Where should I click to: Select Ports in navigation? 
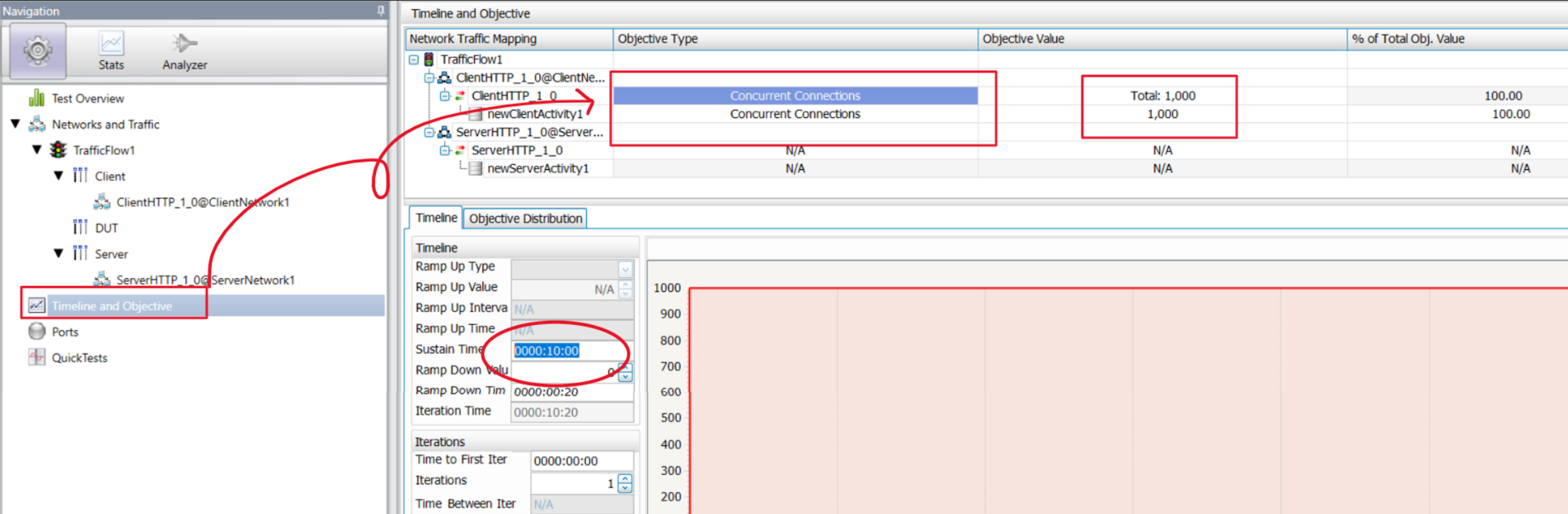point(65,332)
